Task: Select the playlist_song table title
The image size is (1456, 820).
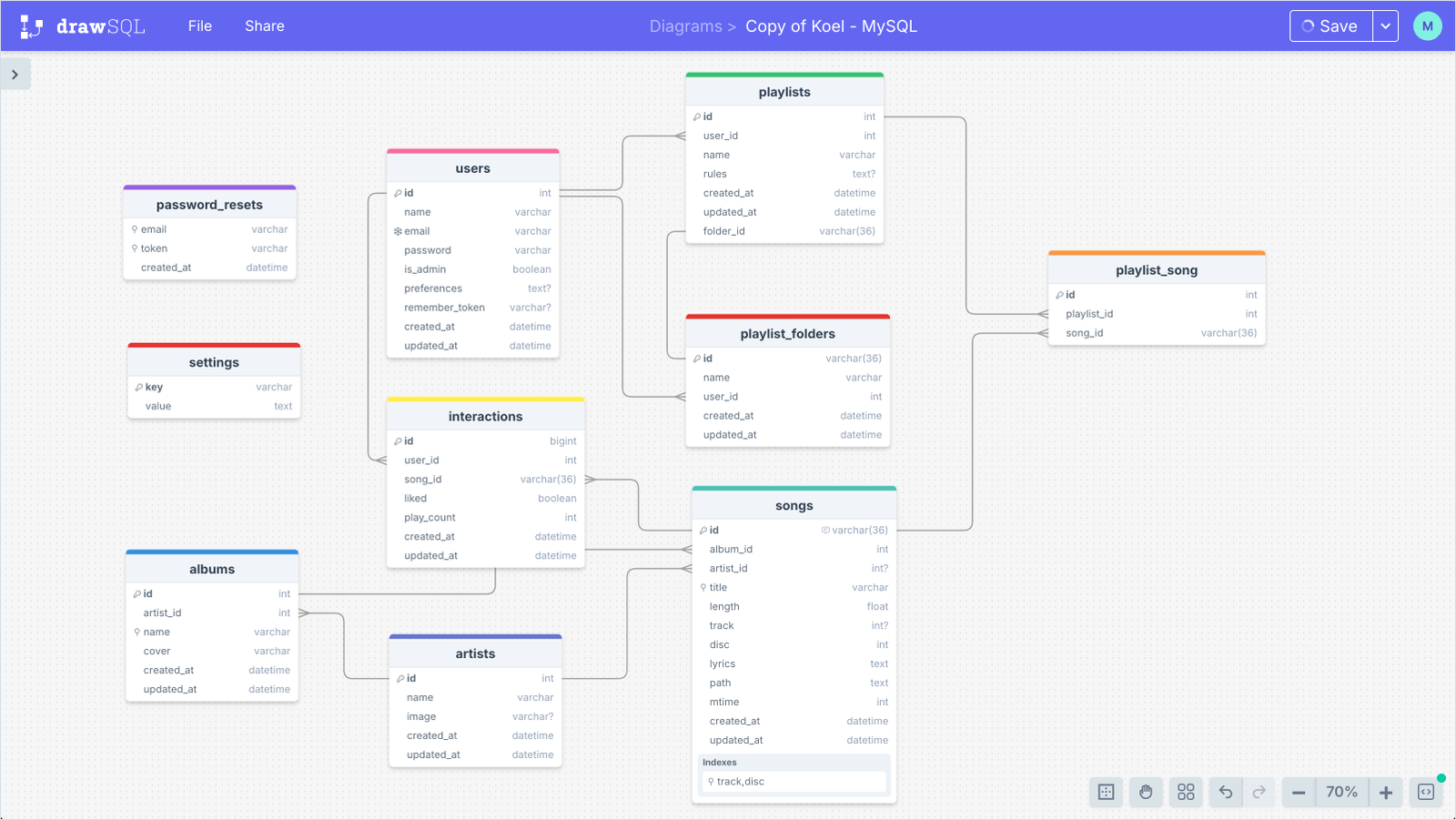Action: coord(1157,269)
